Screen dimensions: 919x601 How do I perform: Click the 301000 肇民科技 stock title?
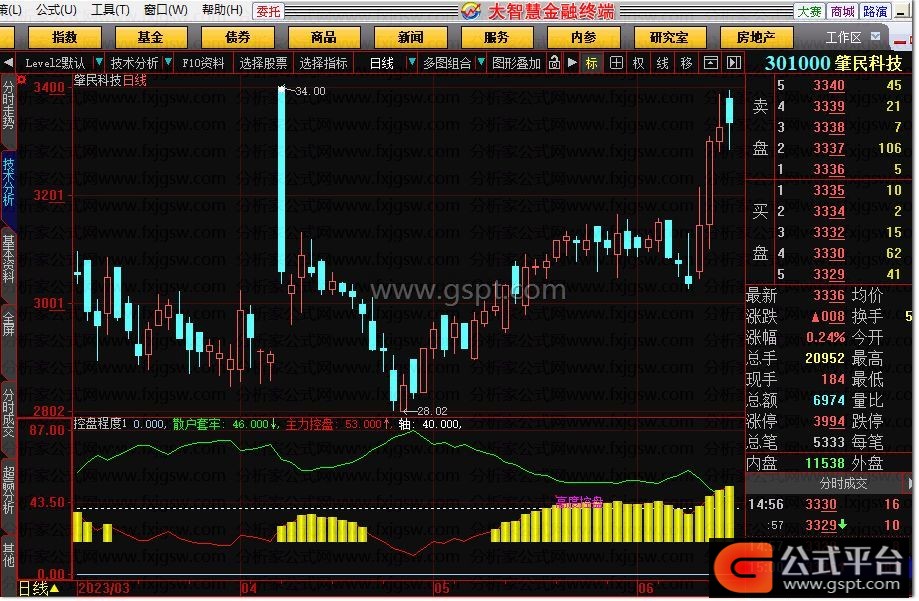833,63
